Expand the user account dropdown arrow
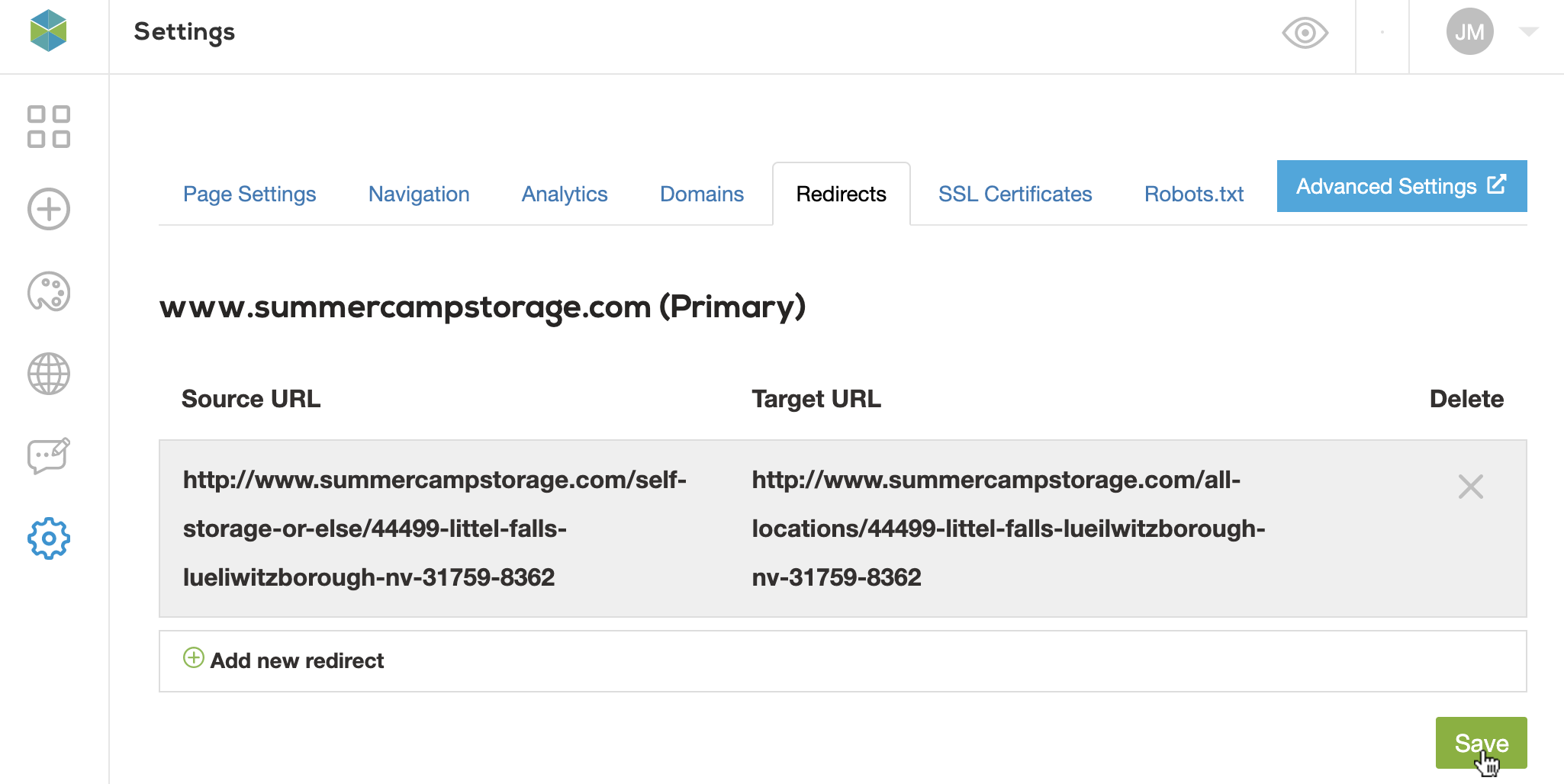 pyautogui.click(x=1528, y=32)
